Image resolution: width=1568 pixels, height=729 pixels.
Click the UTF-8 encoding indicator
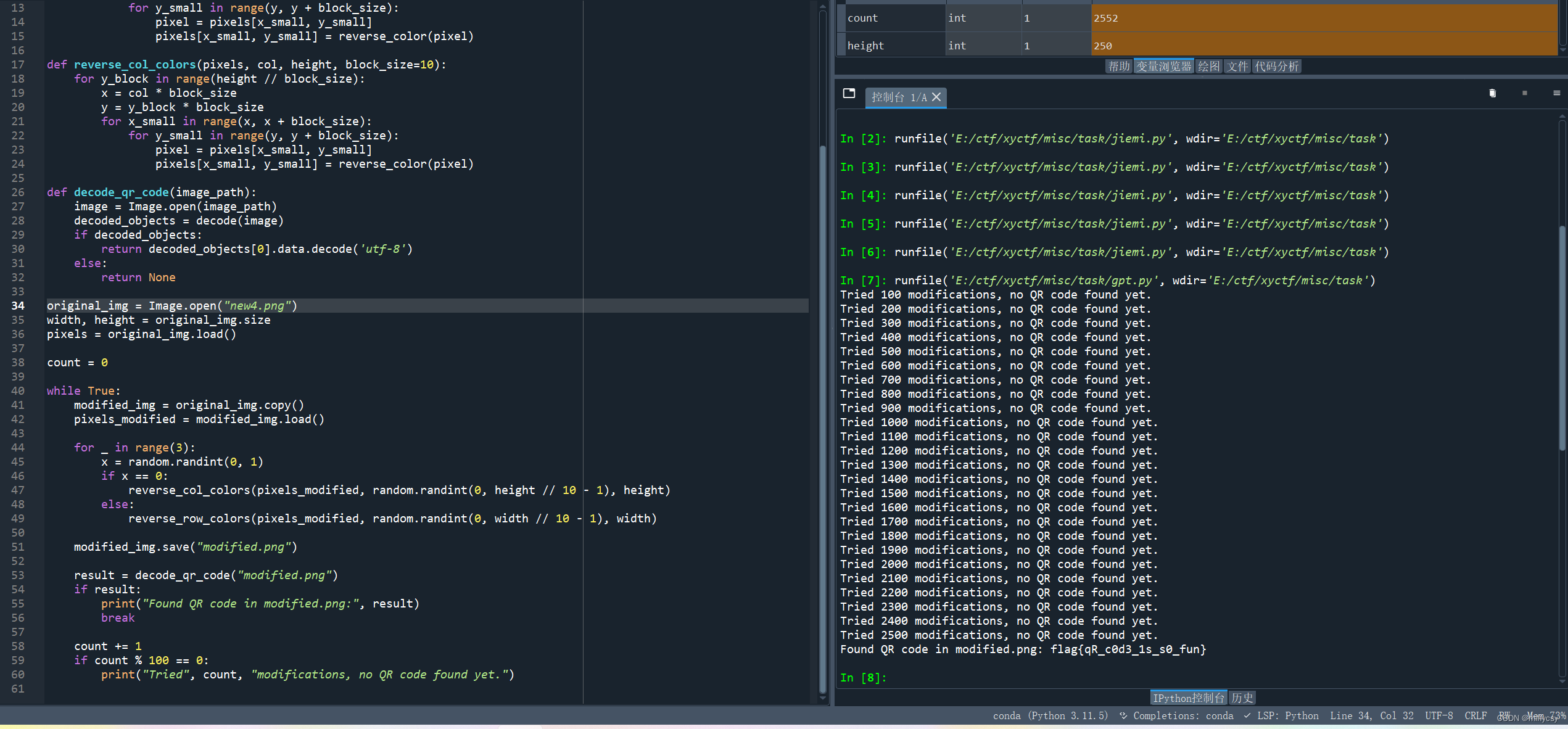pos(1438,715)
